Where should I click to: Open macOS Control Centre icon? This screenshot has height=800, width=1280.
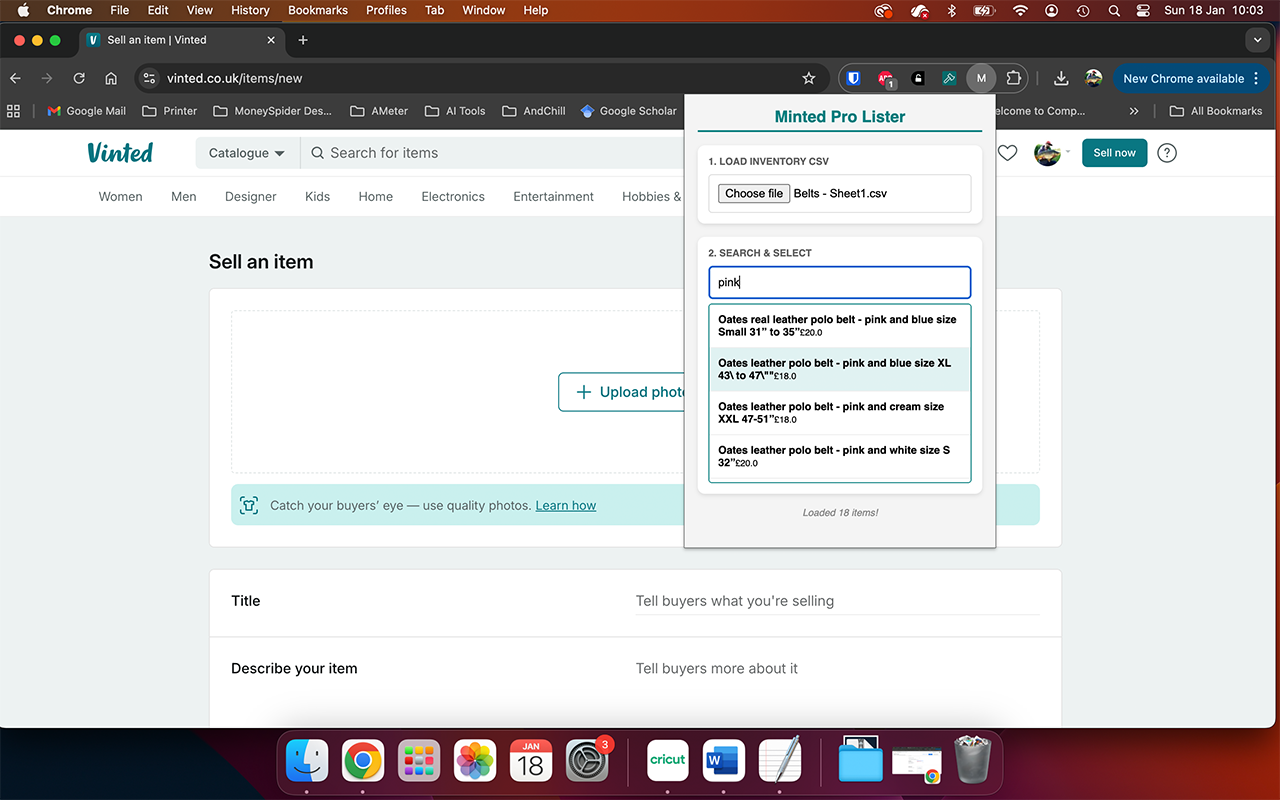[x=1144, y=10]
